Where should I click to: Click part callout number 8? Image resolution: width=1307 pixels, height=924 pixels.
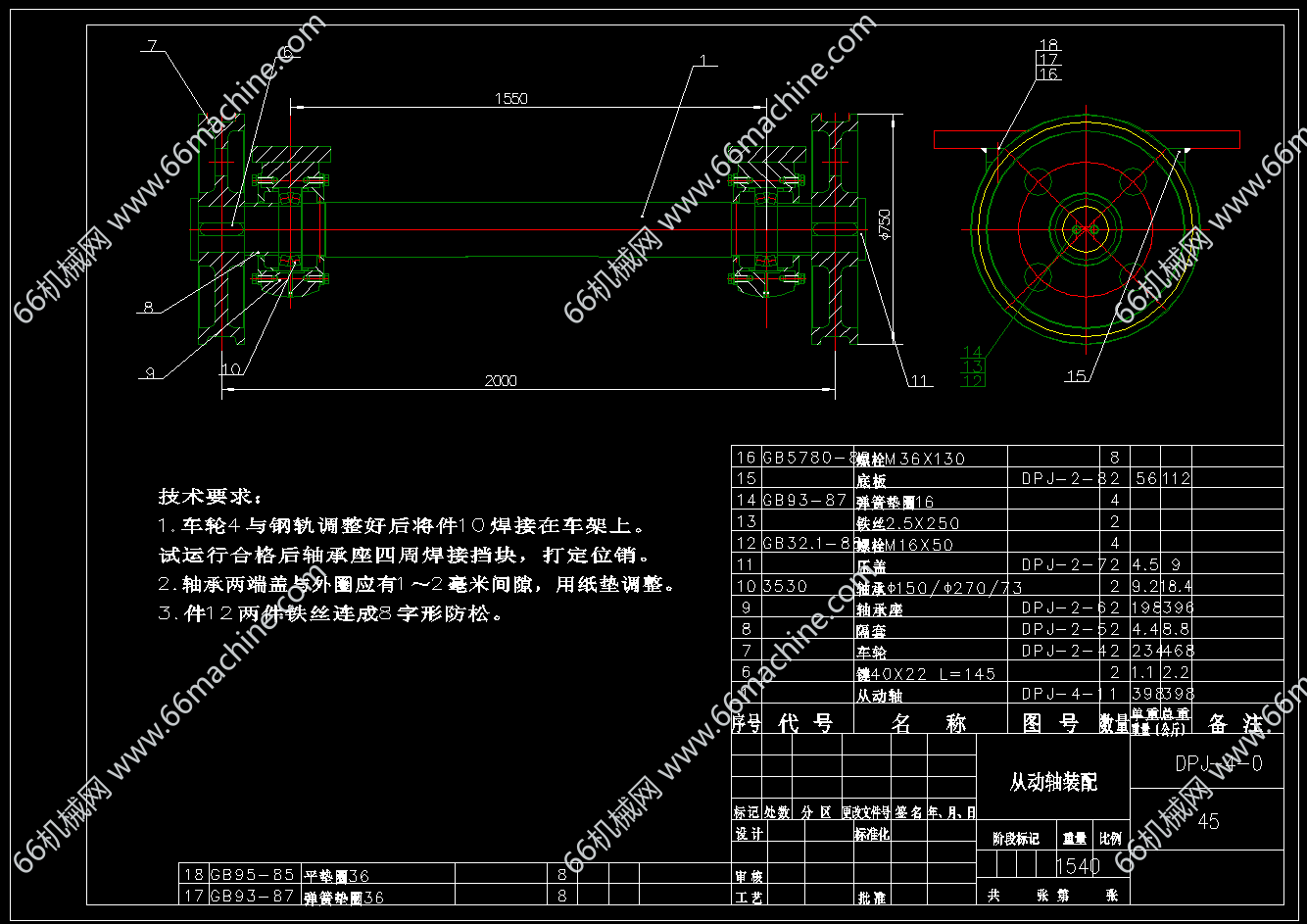[x=148, y=307]
